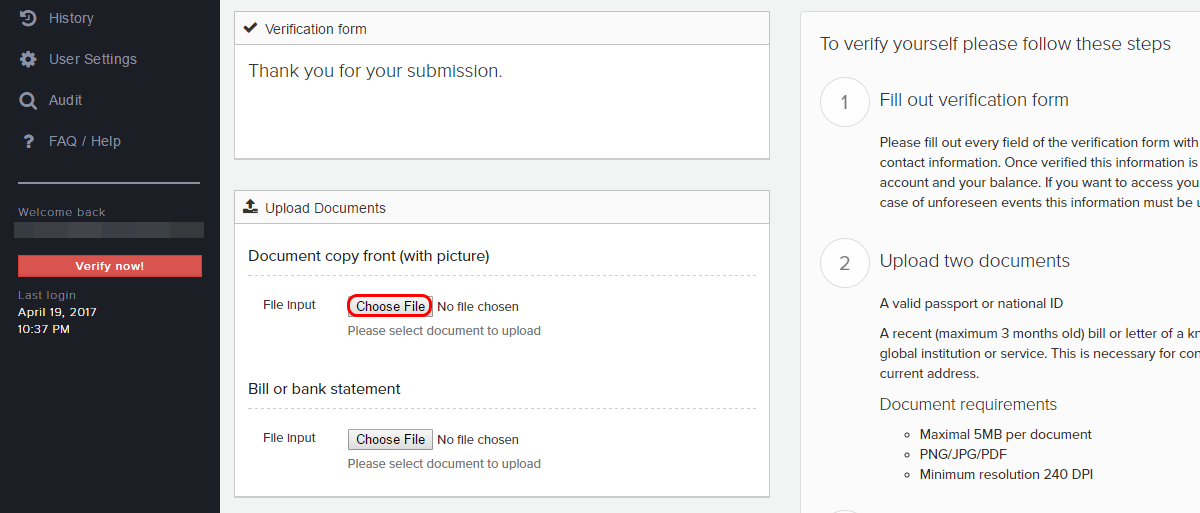Click the Upload Documents upload icon
The width and height of the screenshot is (1200, 513).
pos(251,207)
